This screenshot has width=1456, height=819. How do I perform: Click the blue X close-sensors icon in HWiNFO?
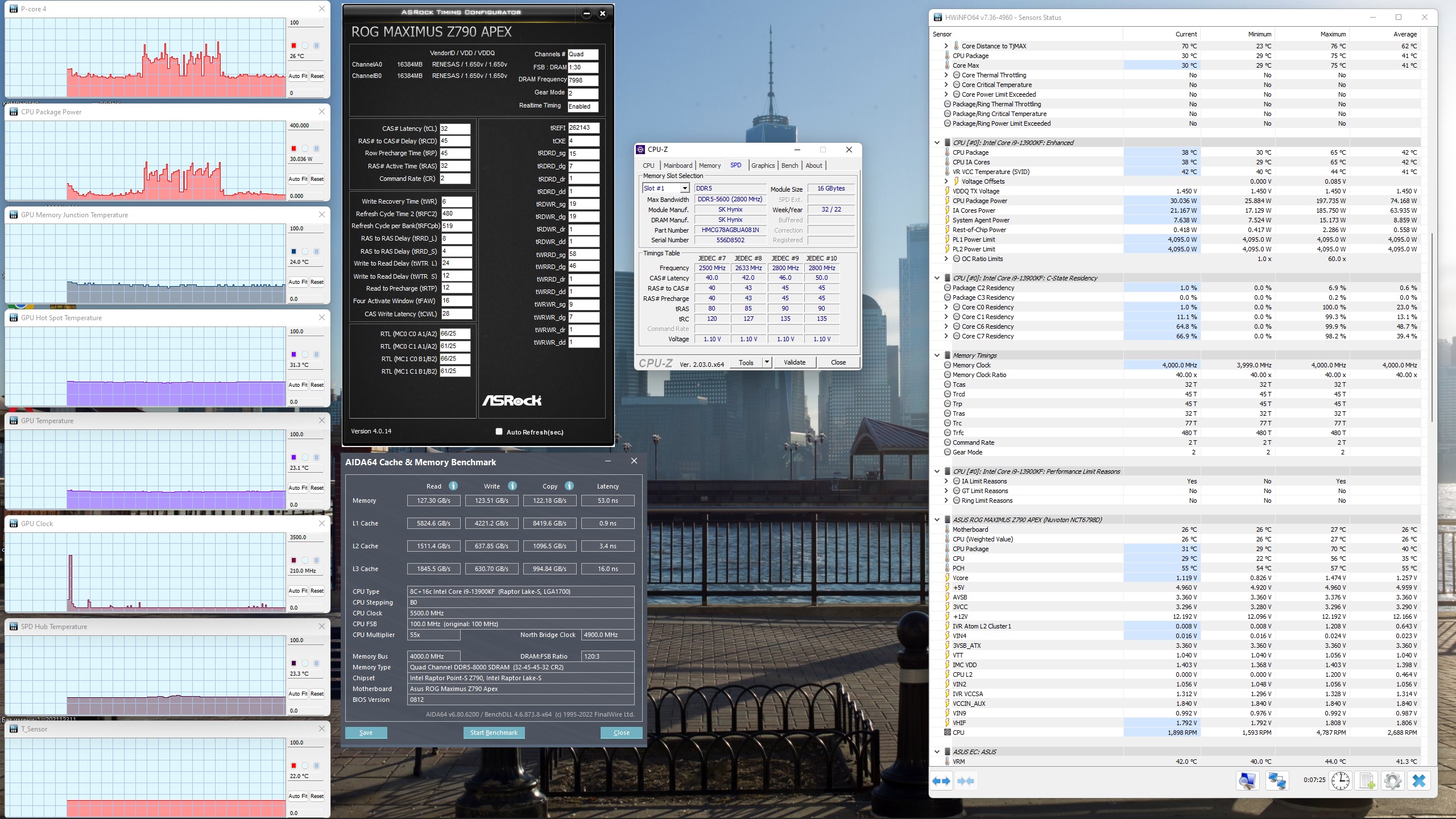pos(1419,781)
